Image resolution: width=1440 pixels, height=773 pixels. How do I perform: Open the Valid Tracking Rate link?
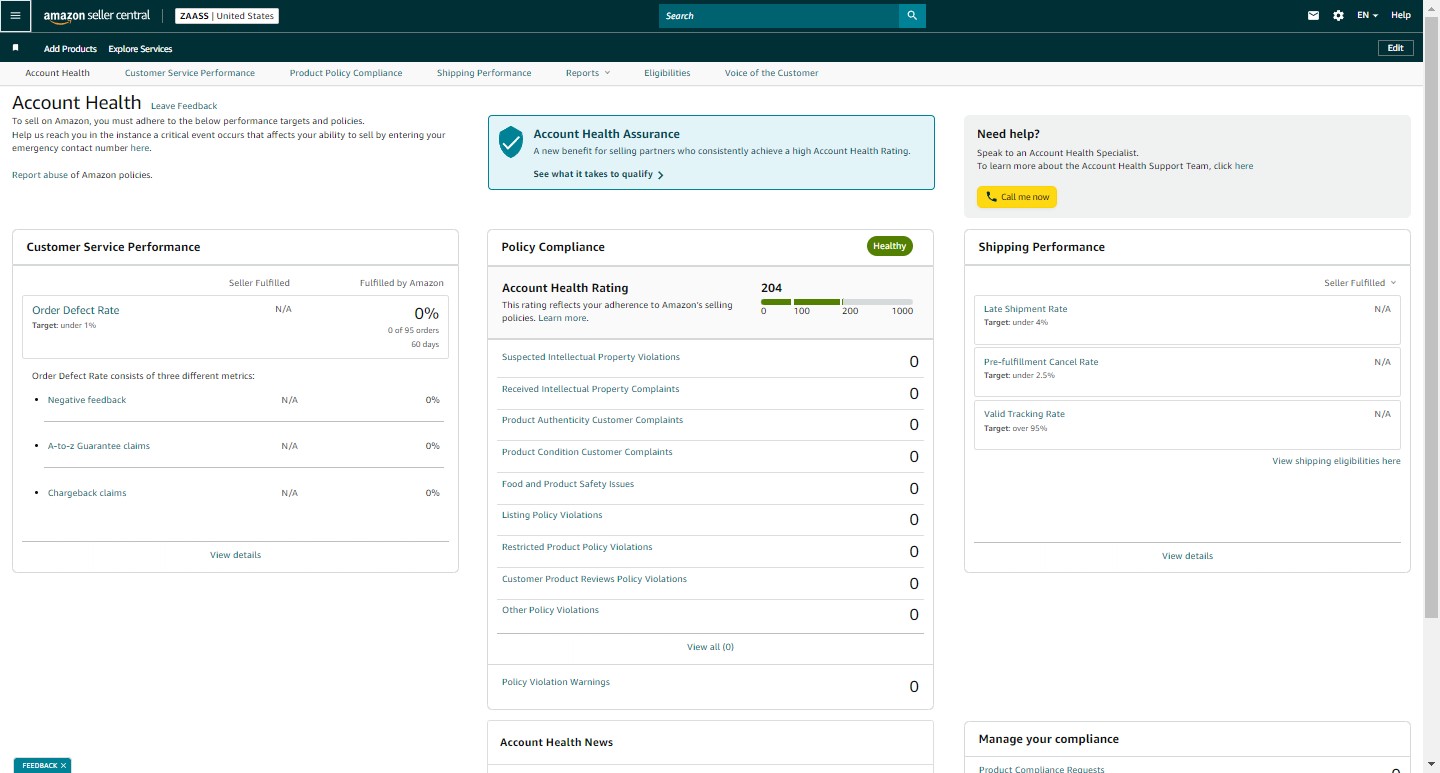point(1024,414)
